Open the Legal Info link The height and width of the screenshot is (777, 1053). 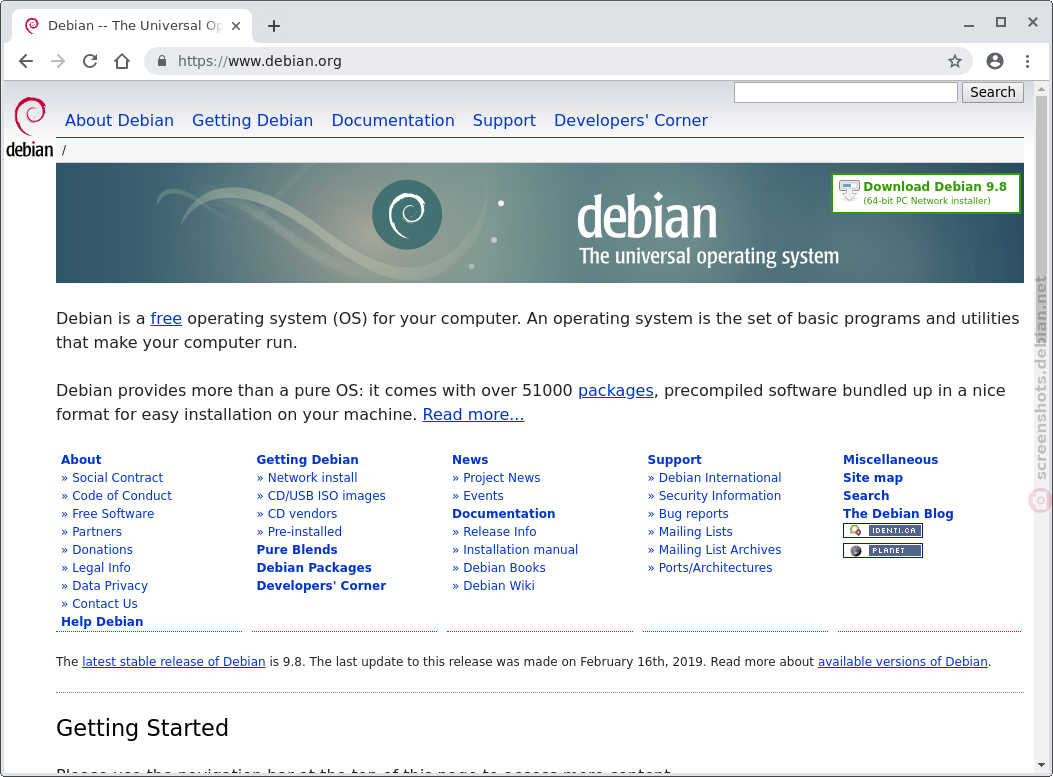[101, 568]
